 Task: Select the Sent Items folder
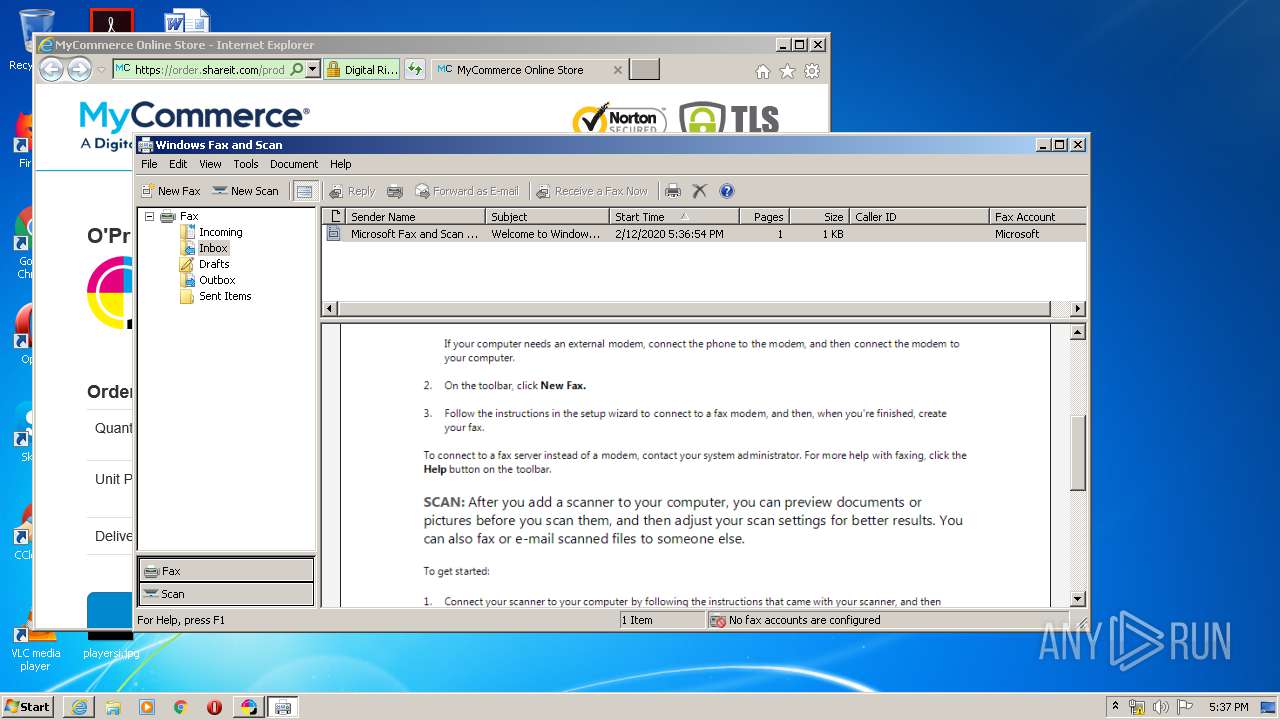225,296
